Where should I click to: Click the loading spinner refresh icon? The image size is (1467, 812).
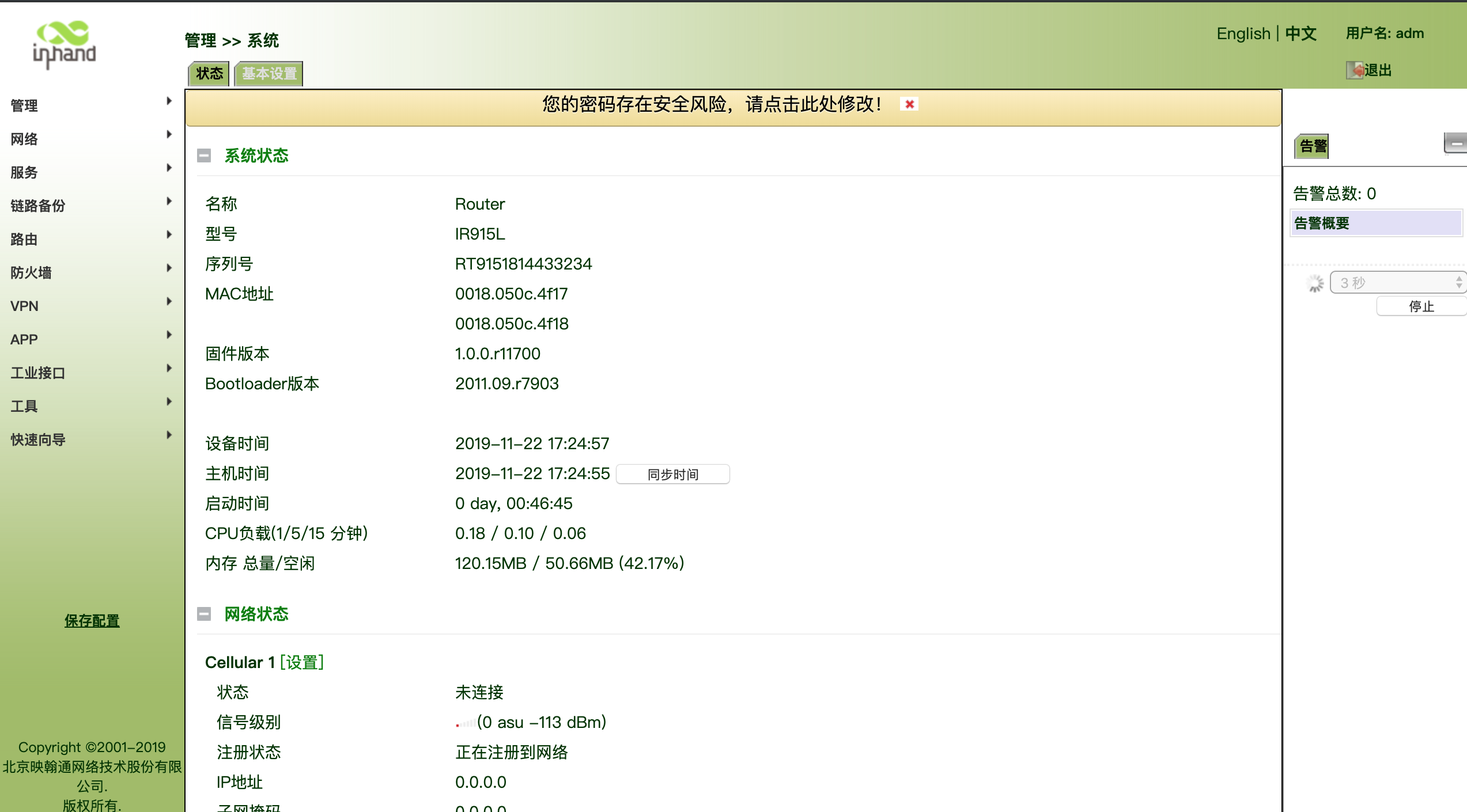pyautogui.click(x=1315, y=283)
